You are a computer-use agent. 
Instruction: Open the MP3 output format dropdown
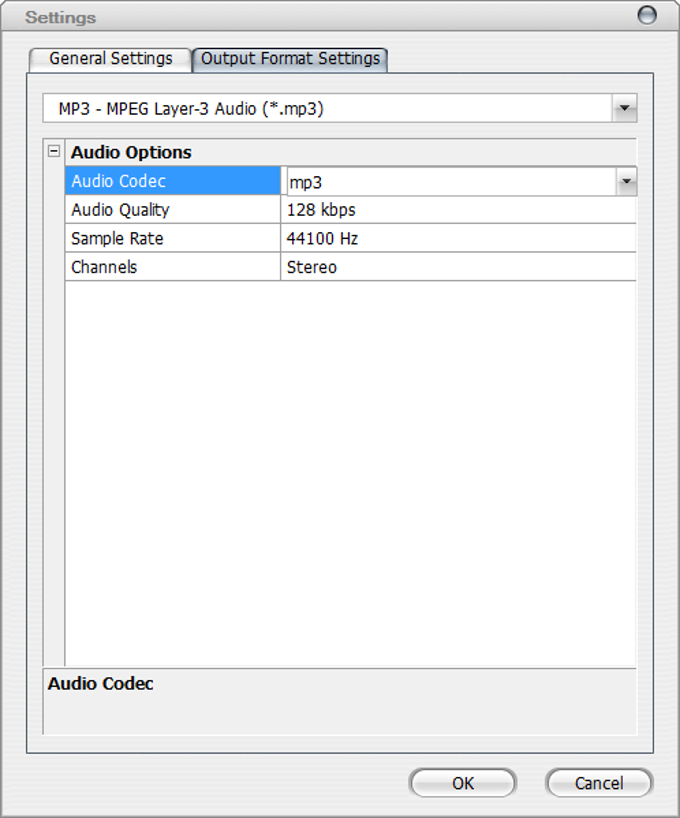click(340, 109)
